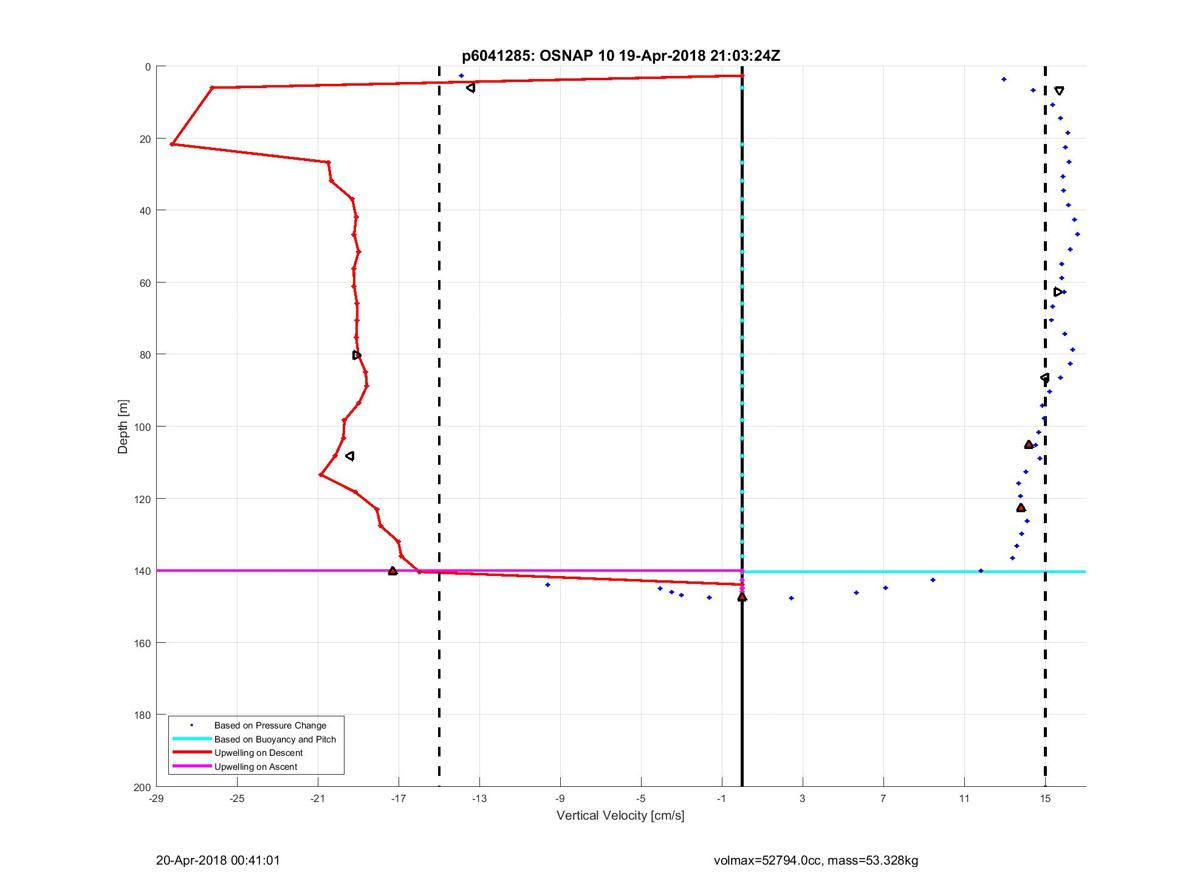Click the left-pointing triangle marker near 87 m on ascent

pyautogui.click(x=1045, y=378)
